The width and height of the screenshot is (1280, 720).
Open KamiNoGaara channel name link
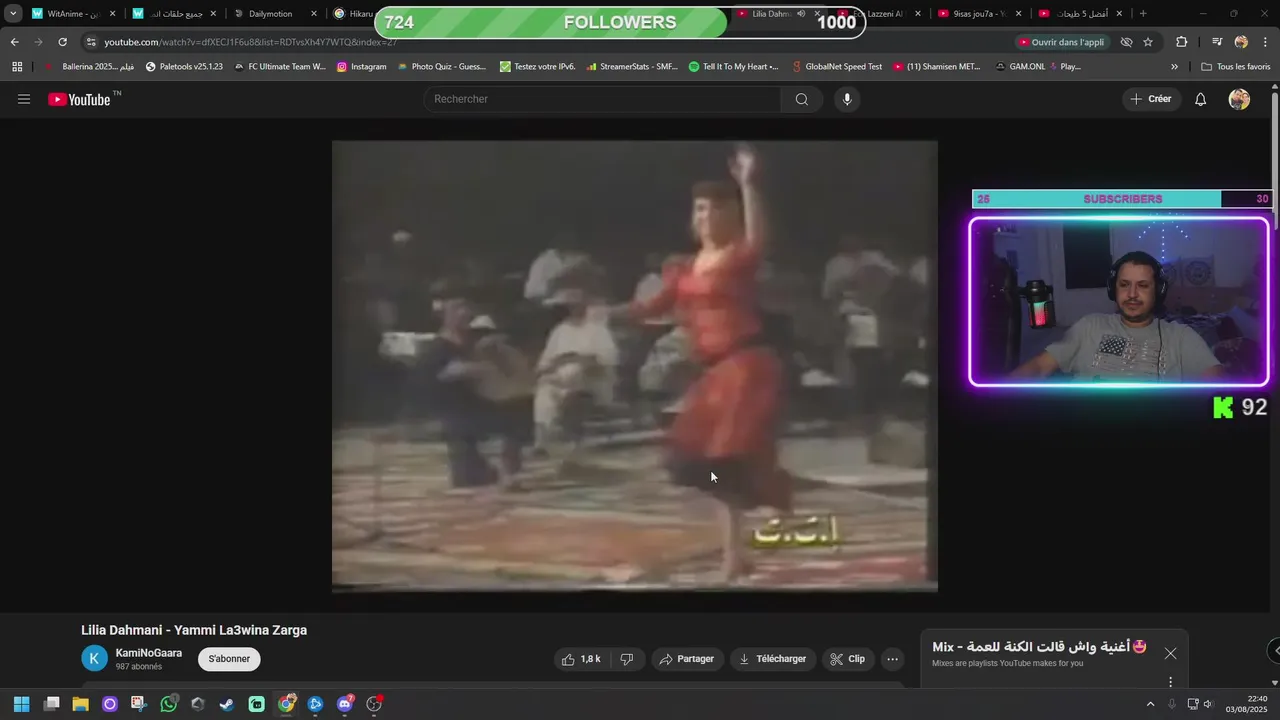149,653
